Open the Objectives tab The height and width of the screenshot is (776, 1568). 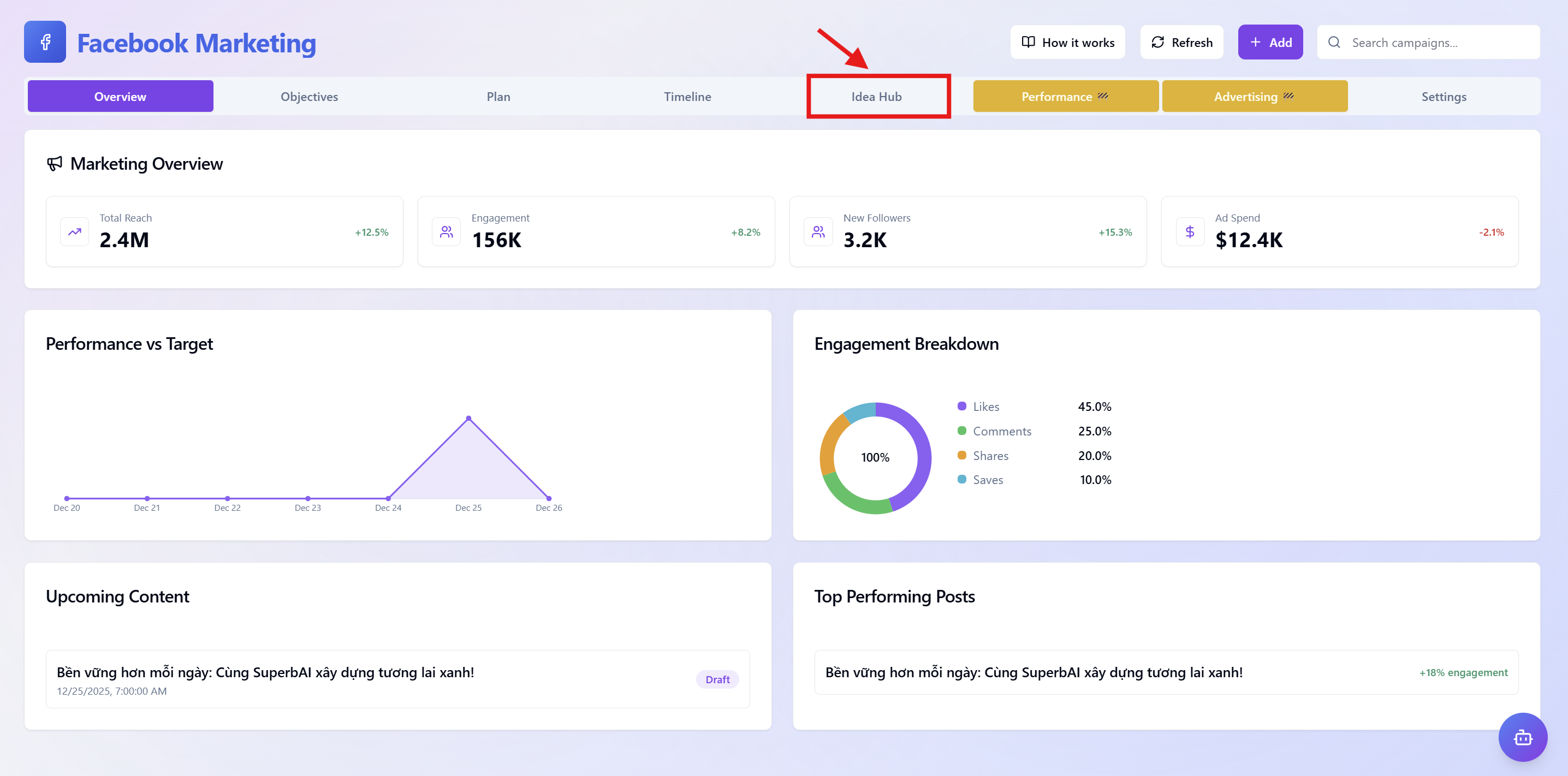309,96
